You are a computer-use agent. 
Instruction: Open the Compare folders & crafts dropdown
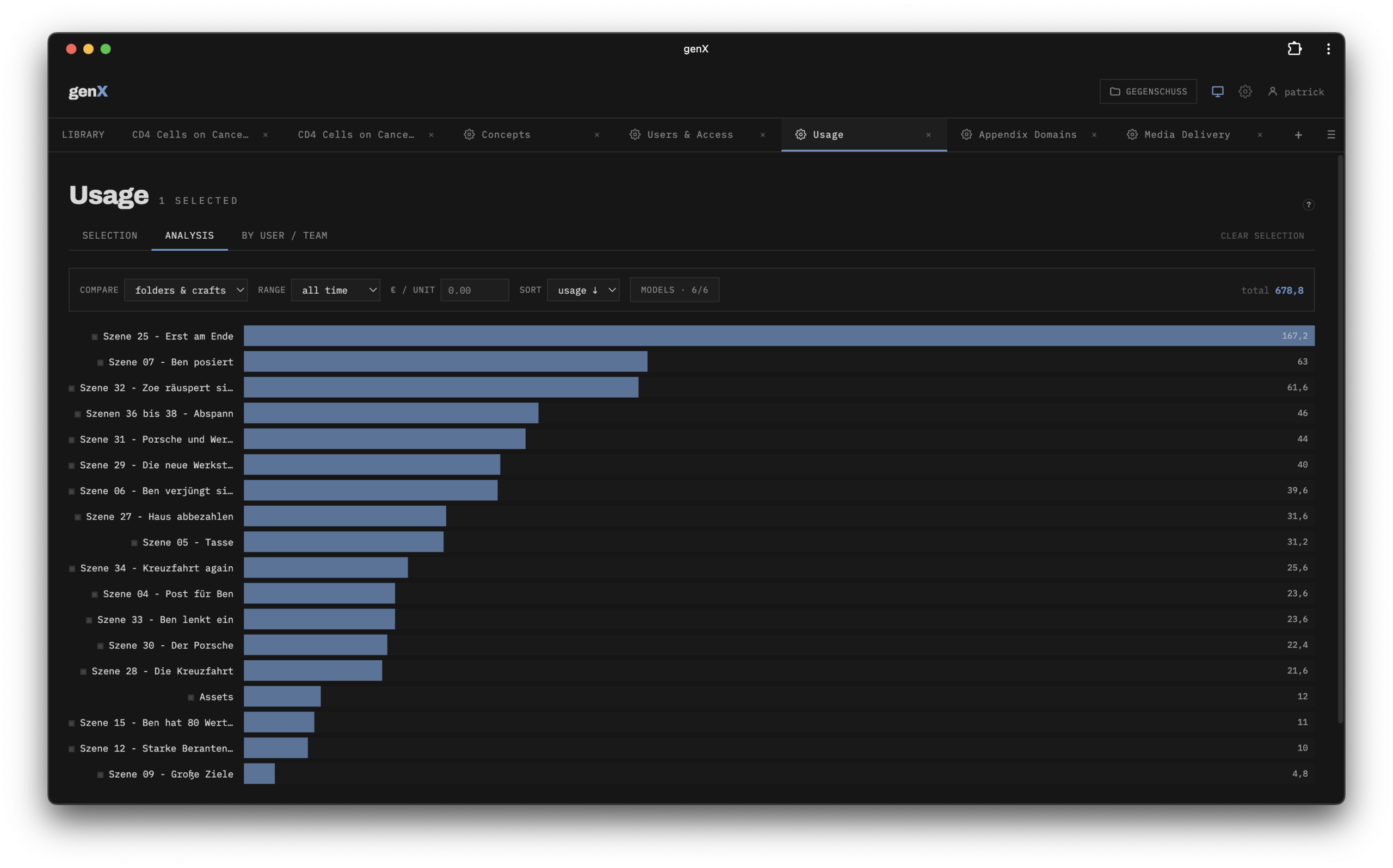coord(186,290)
